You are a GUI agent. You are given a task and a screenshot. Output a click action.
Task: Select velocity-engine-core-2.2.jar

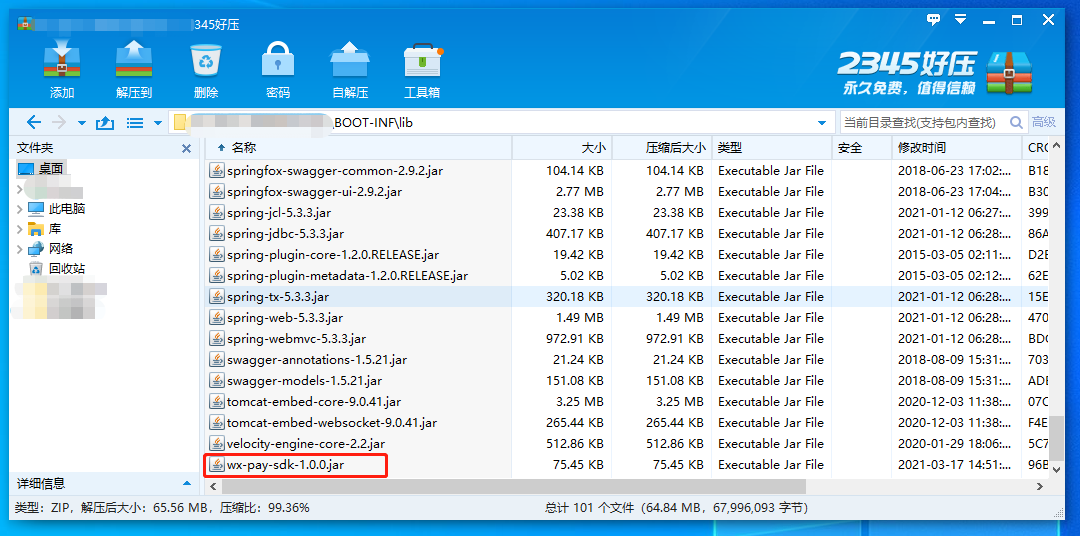click(306, 444)
